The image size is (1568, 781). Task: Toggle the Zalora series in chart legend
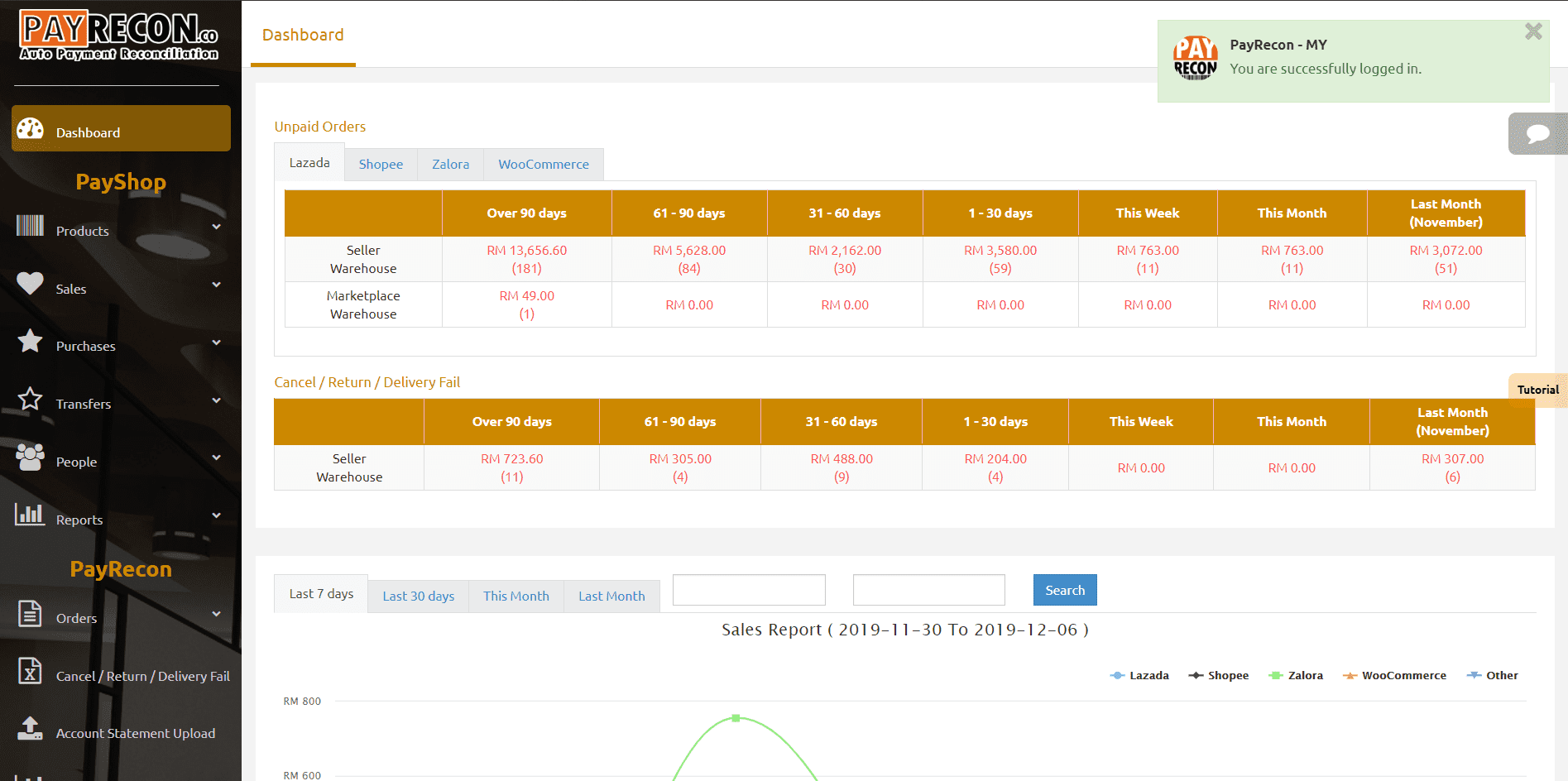[x=1296, y=676]
